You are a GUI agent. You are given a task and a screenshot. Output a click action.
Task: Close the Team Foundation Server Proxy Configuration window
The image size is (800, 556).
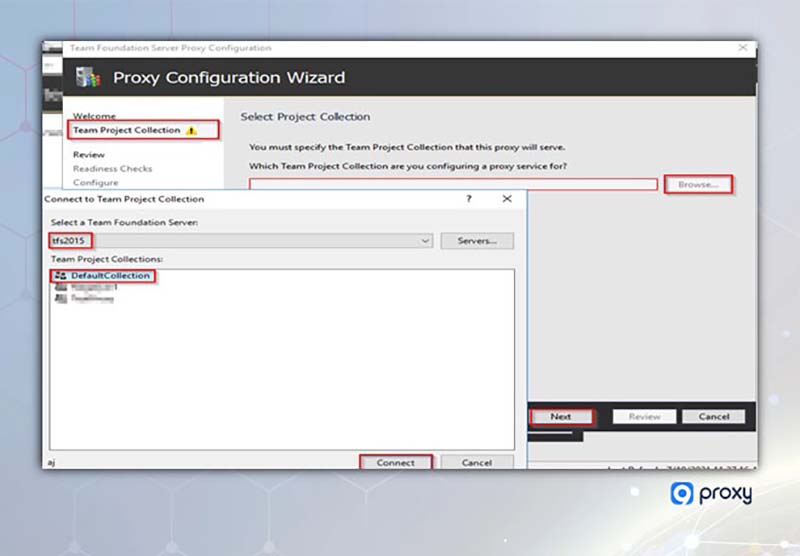tap(743, 47)
